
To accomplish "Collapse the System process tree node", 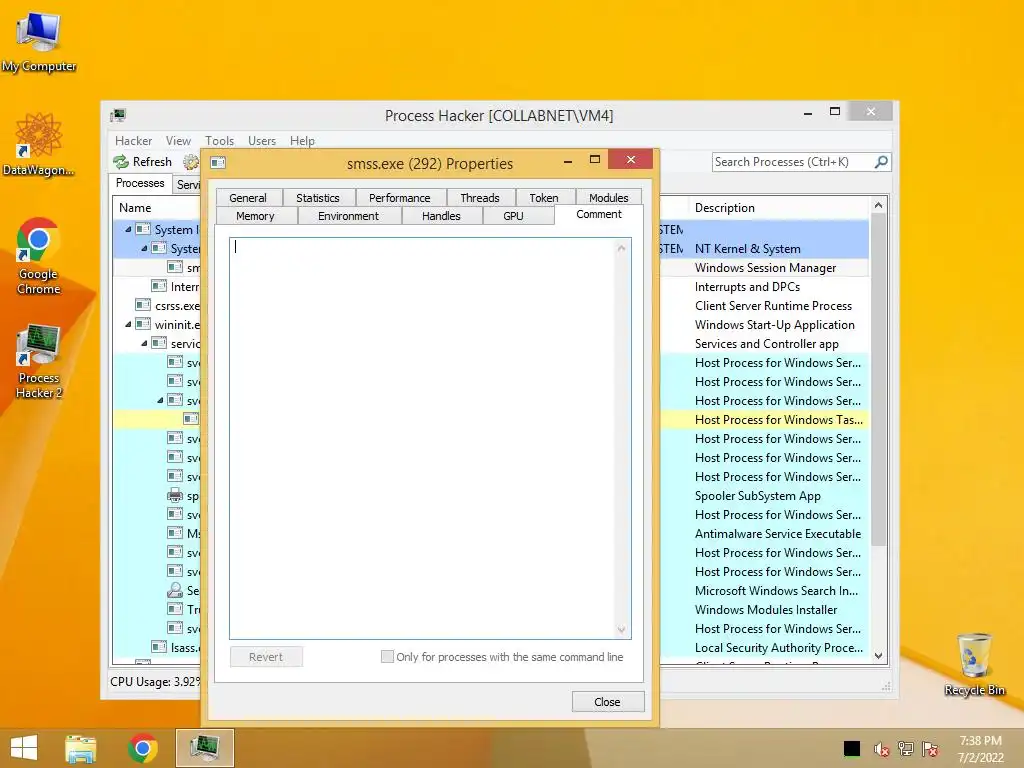I will [144, 248].
